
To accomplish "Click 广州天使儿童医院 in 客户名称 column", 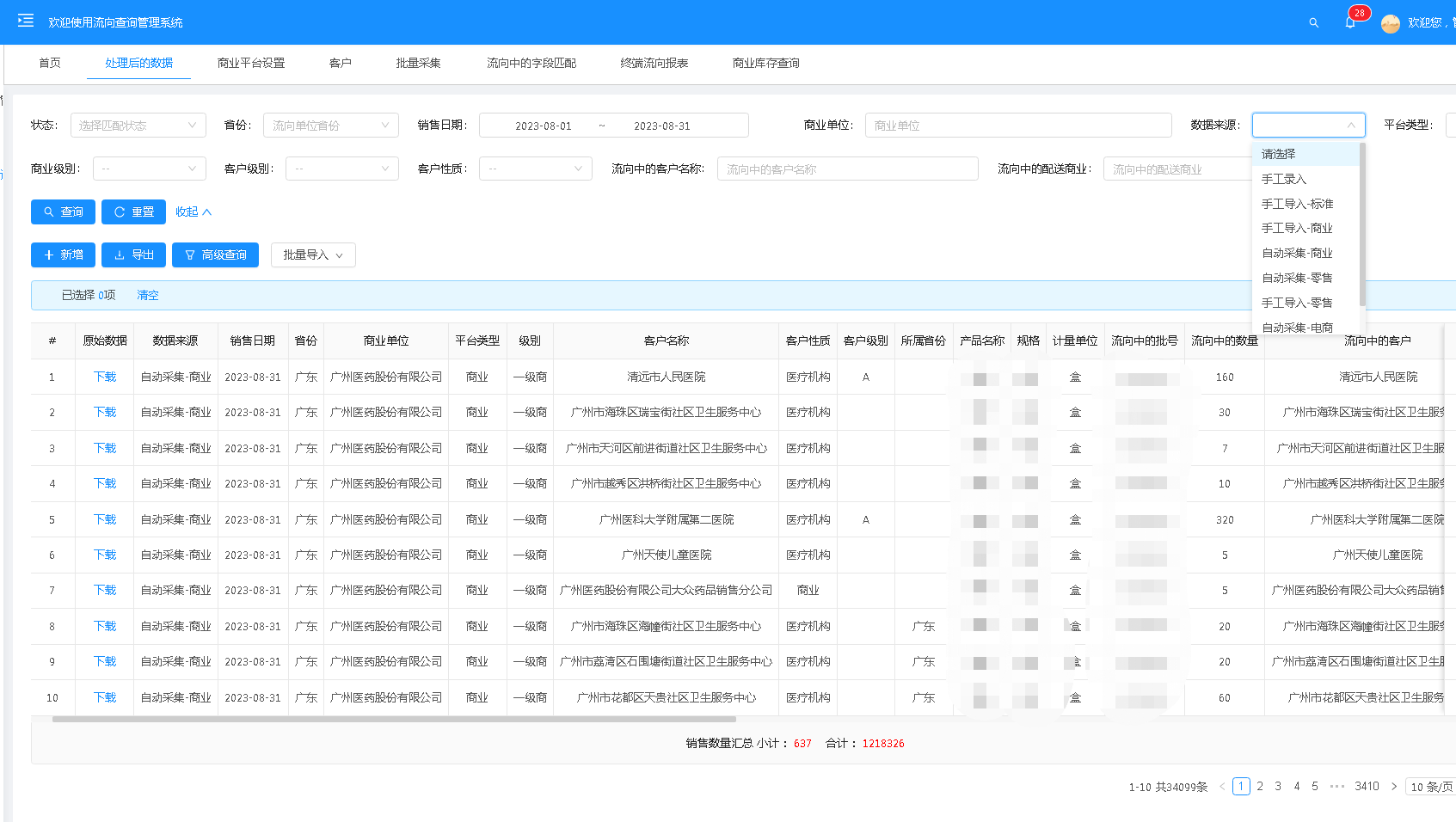I will tap(667, 555).
